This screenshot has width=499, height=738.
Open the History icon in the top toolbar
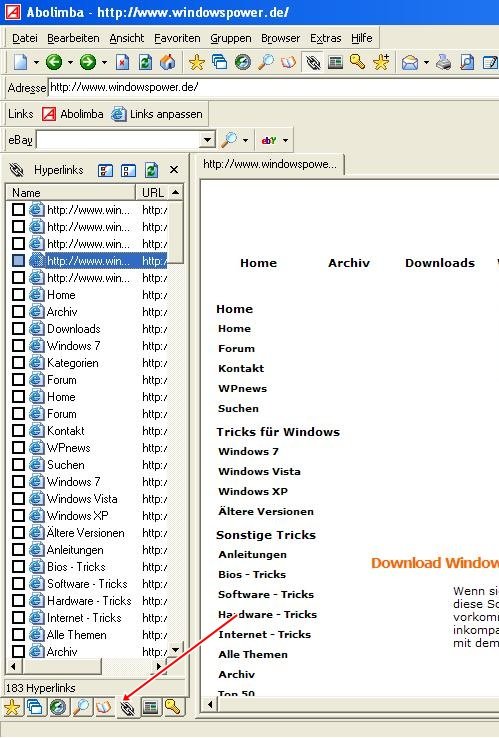coord(243,62)
